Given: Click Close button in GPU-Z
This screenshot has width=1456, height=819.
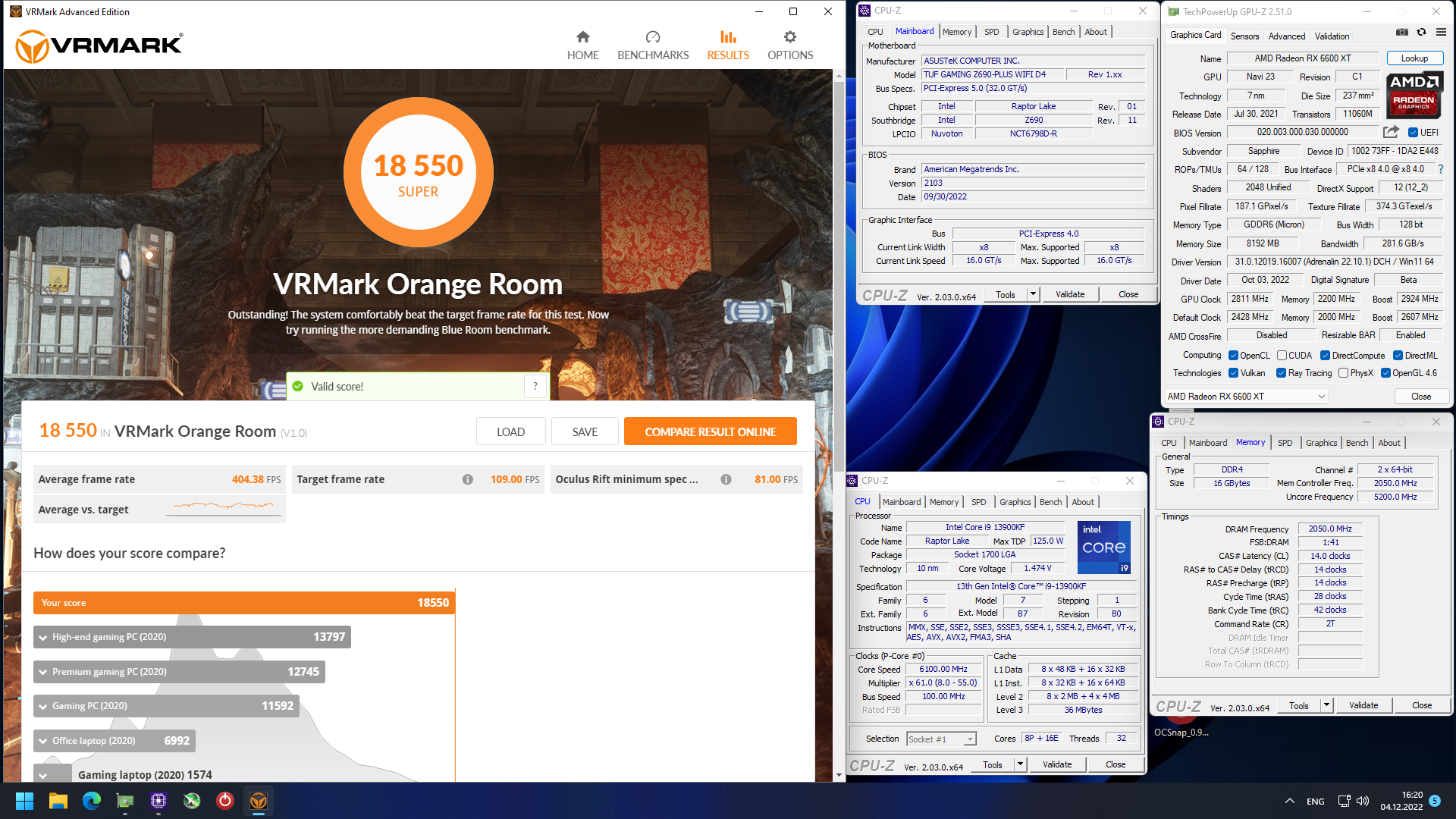Looking at the screenshot, I should [1421, 397].
